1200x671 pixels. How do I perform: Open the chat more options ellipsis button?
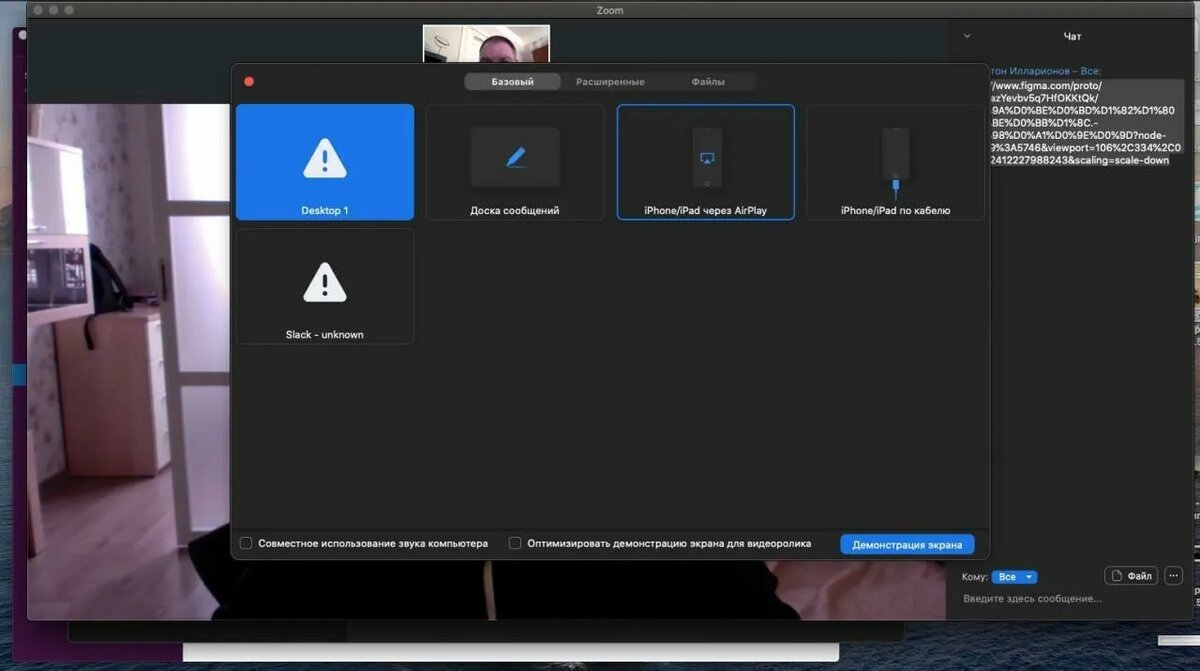[x=1173, y=576]
